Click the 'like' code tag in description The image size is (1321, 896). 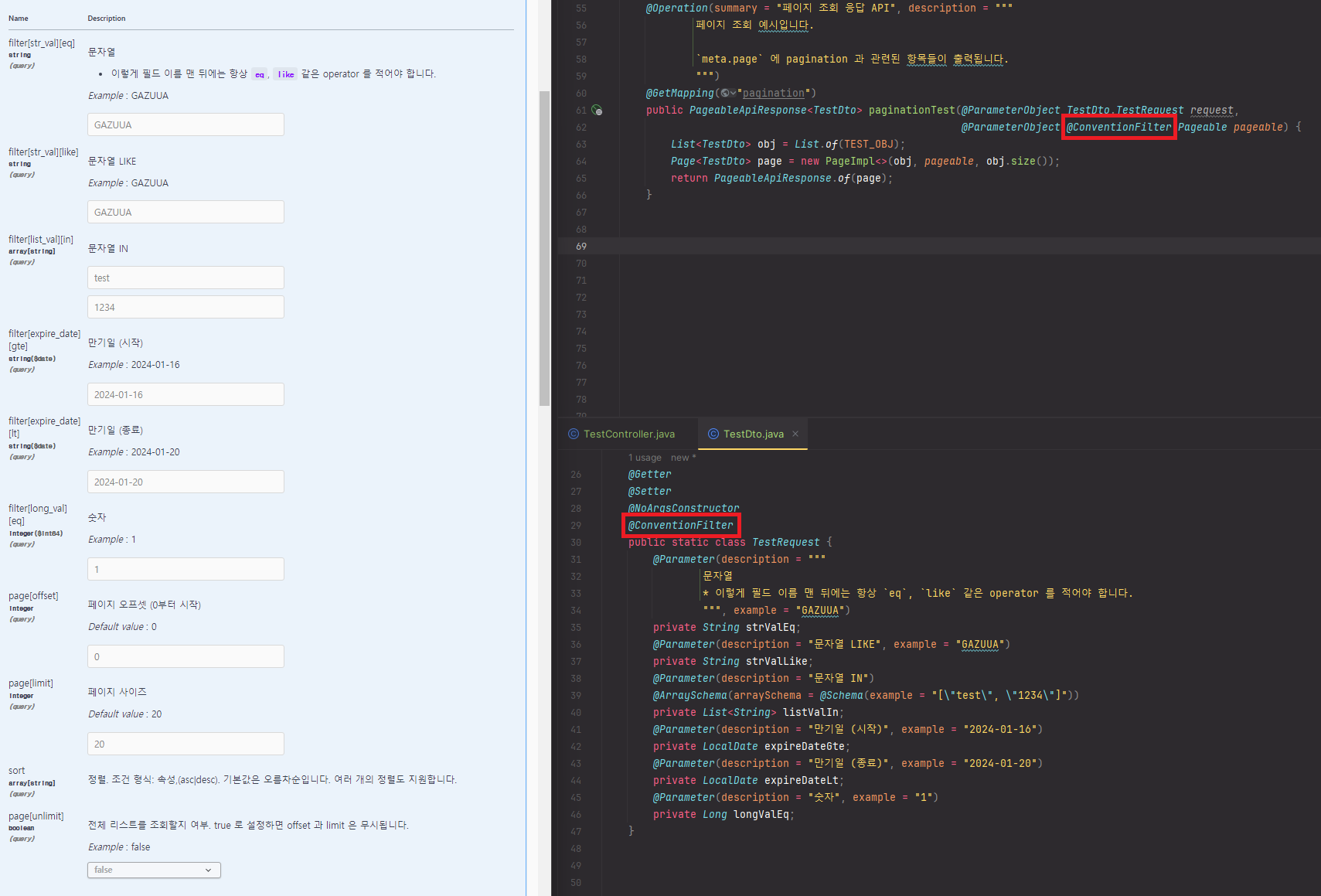click(285, 74)
